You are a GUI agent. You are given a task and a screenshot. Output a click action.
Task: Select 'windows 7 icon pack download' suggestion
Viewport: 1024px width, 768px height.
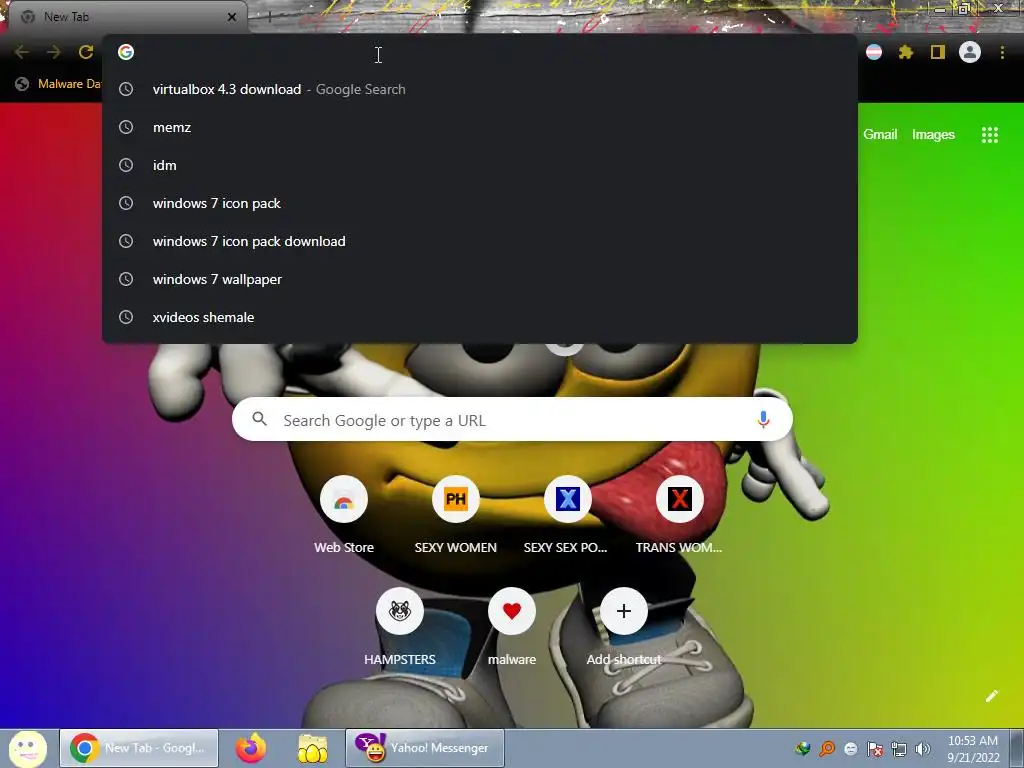point(479,241)
